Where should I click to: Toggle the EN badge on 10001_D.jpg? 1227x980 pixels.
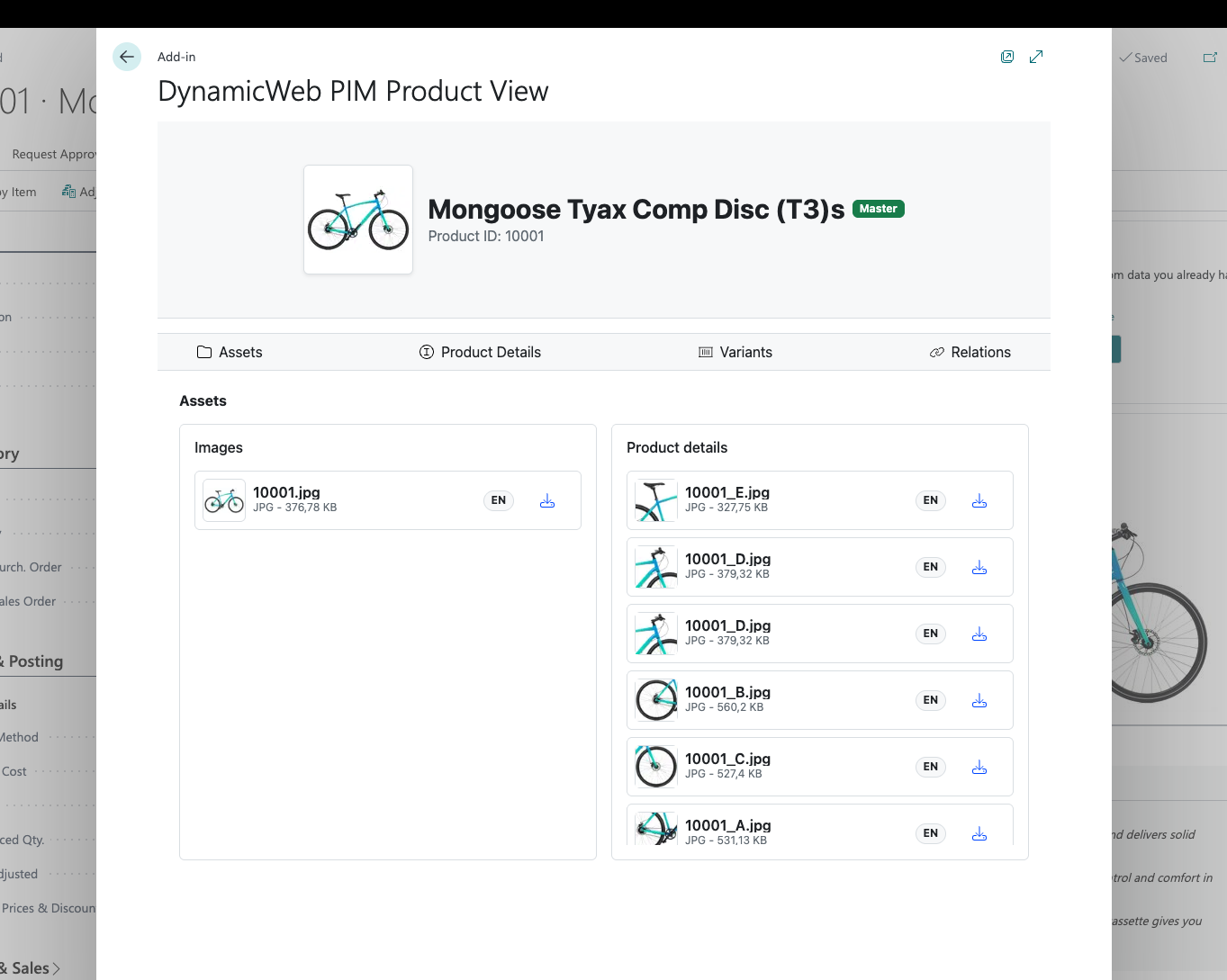coord(930,567)
